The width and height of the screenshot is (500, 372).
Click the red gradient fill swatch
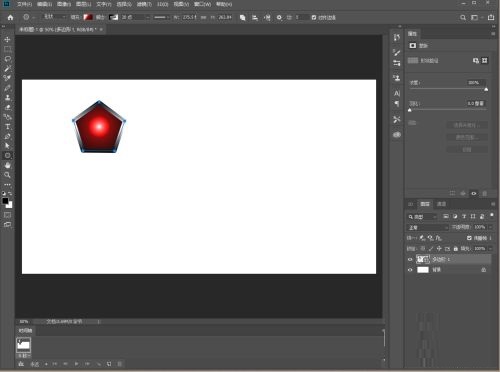(x=88, y=17)
